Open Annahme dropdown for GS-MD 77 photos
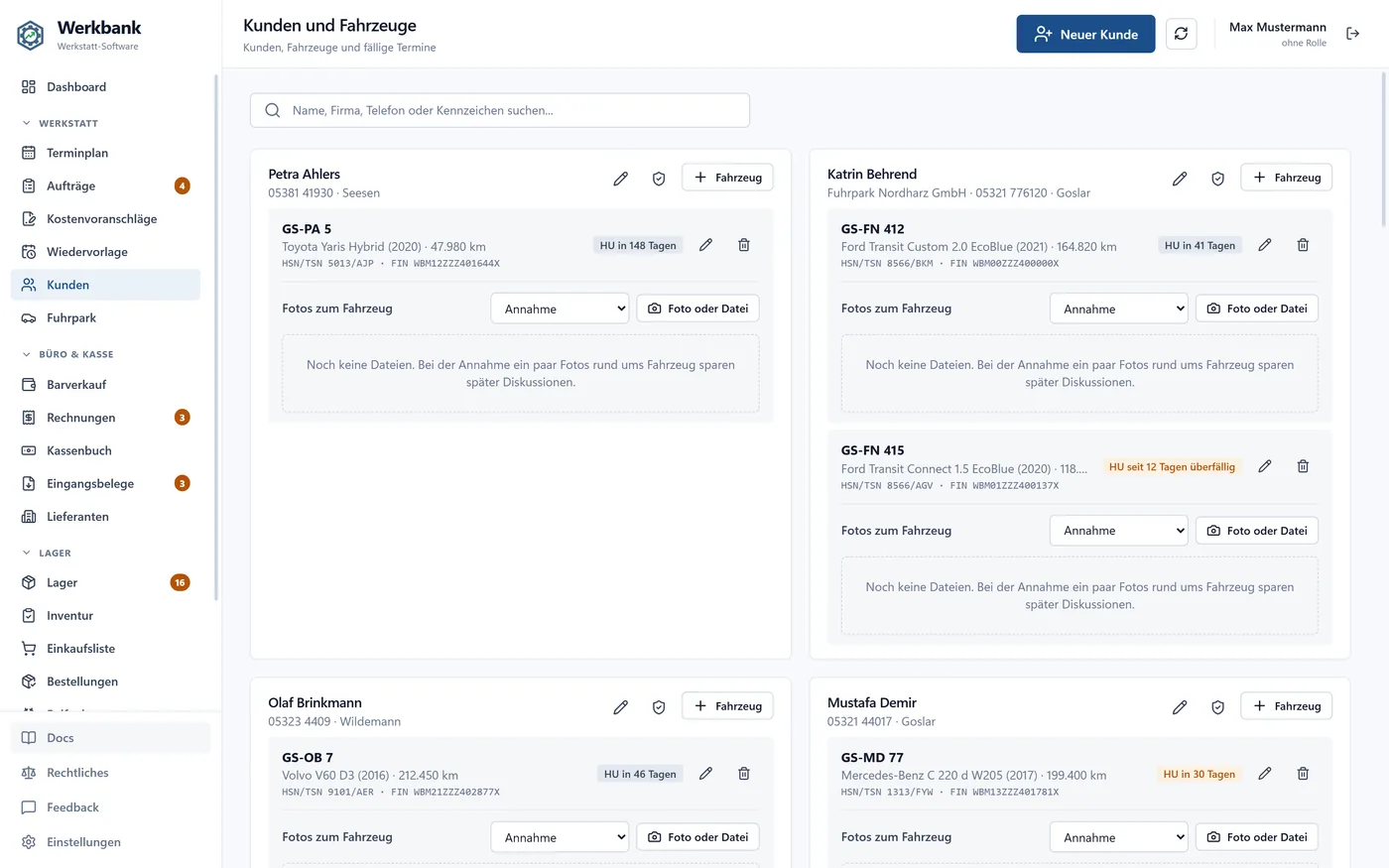This screenshot has height=868, width=1389. coord(1119,837)
